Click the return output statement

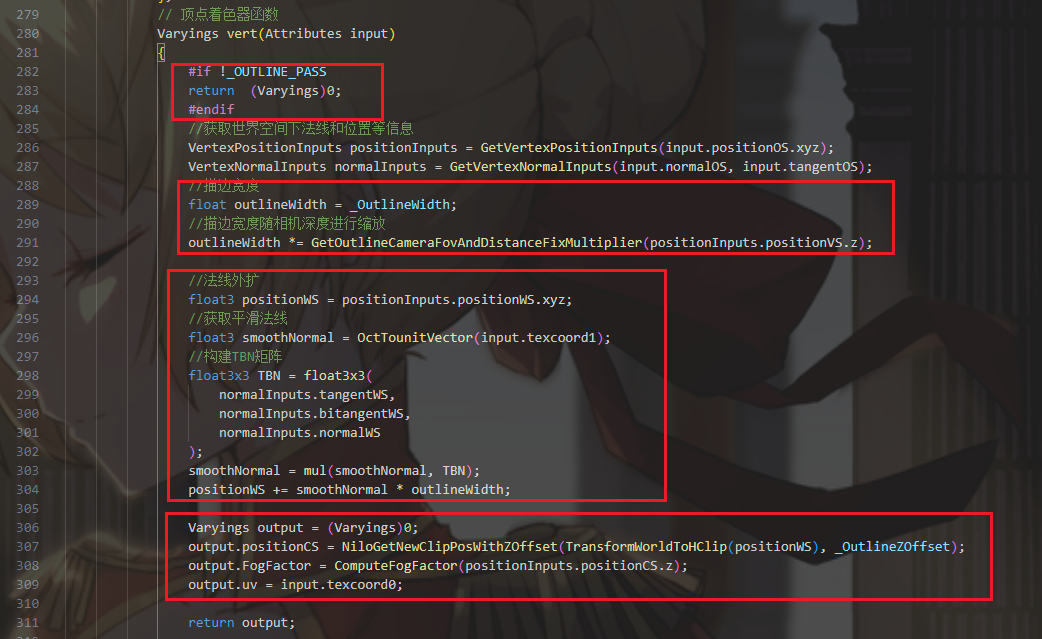pos(241,622)
